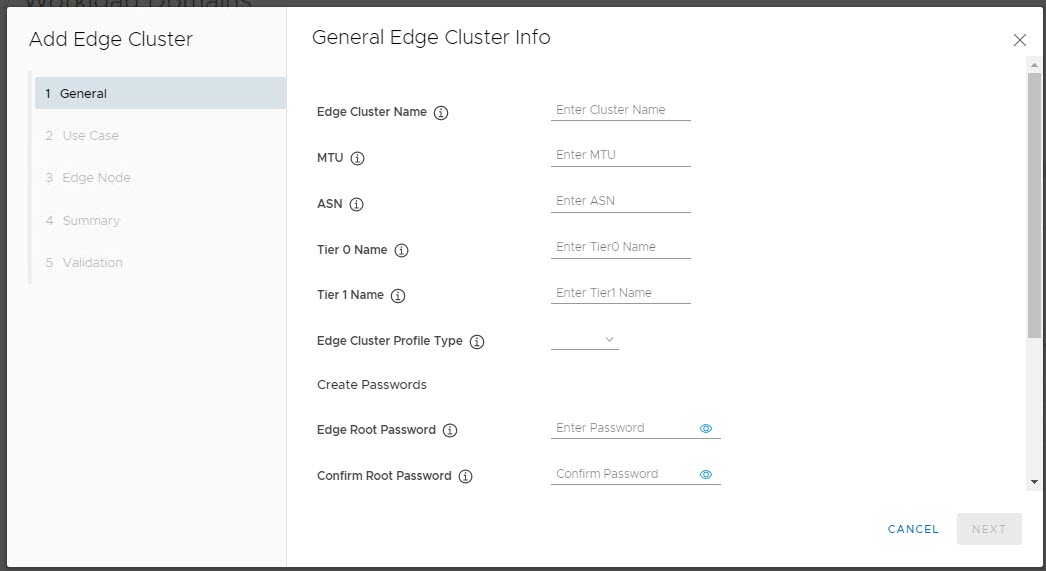1046x571 pixels.
Task: Select the General step in wizard
Action: click(x=160, y=93)
